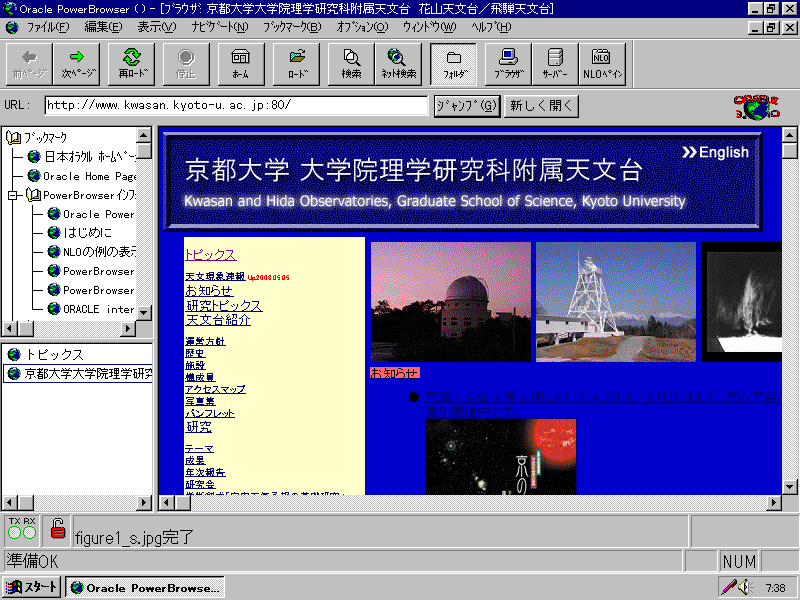Open the ロード toolbar button
This screenshot has height=600, width=800.
[296, 64]
